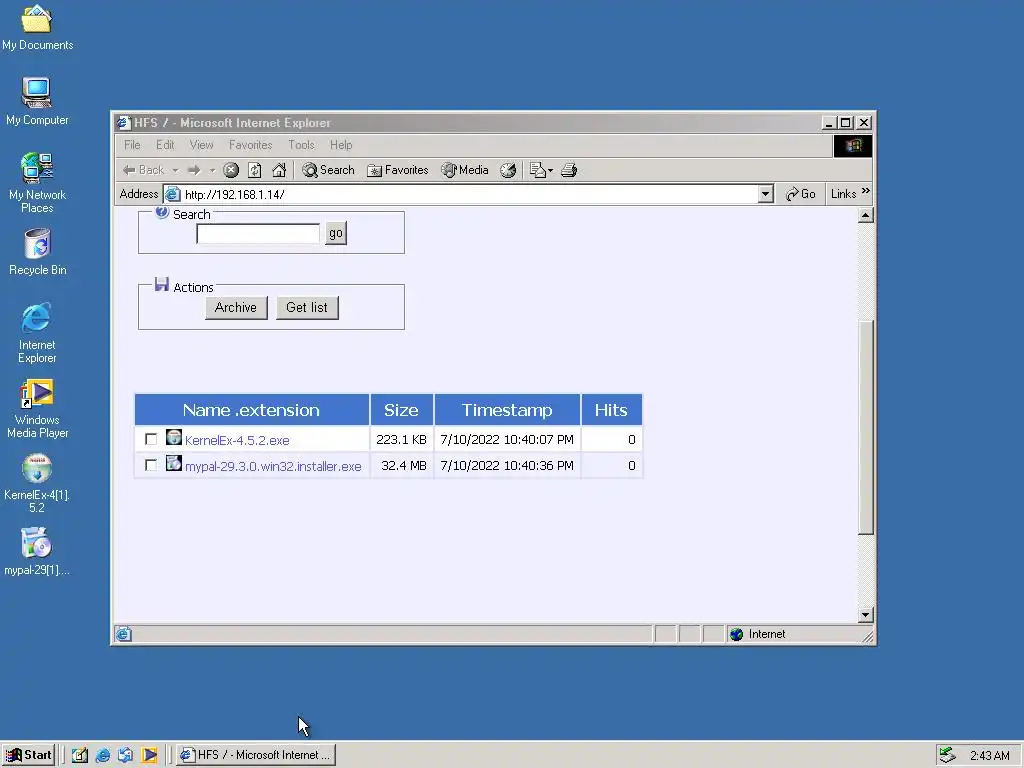Click the Refresh icon in IE toolbar

click(255, 170)
